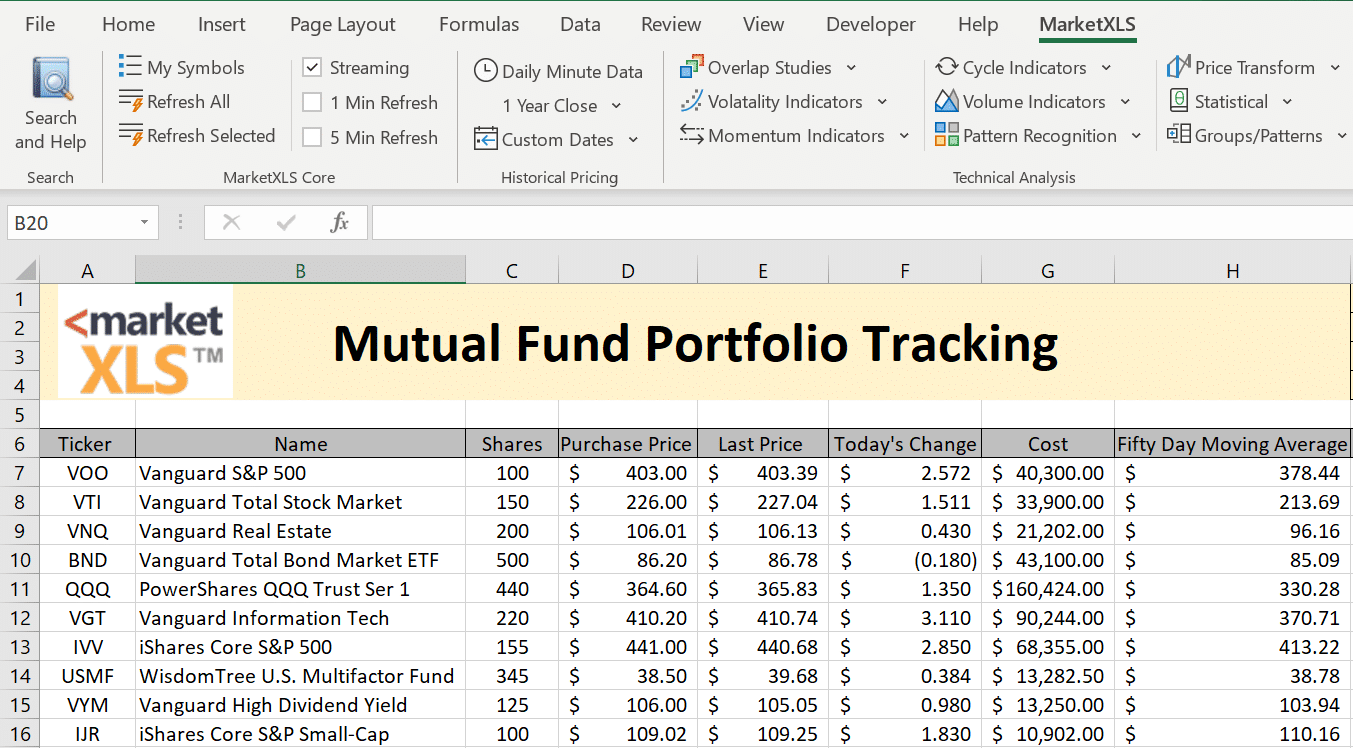1353x748 pixels.
Task: Expand the 1 Year Close dropdown
Action: click(x=616, y=106)
